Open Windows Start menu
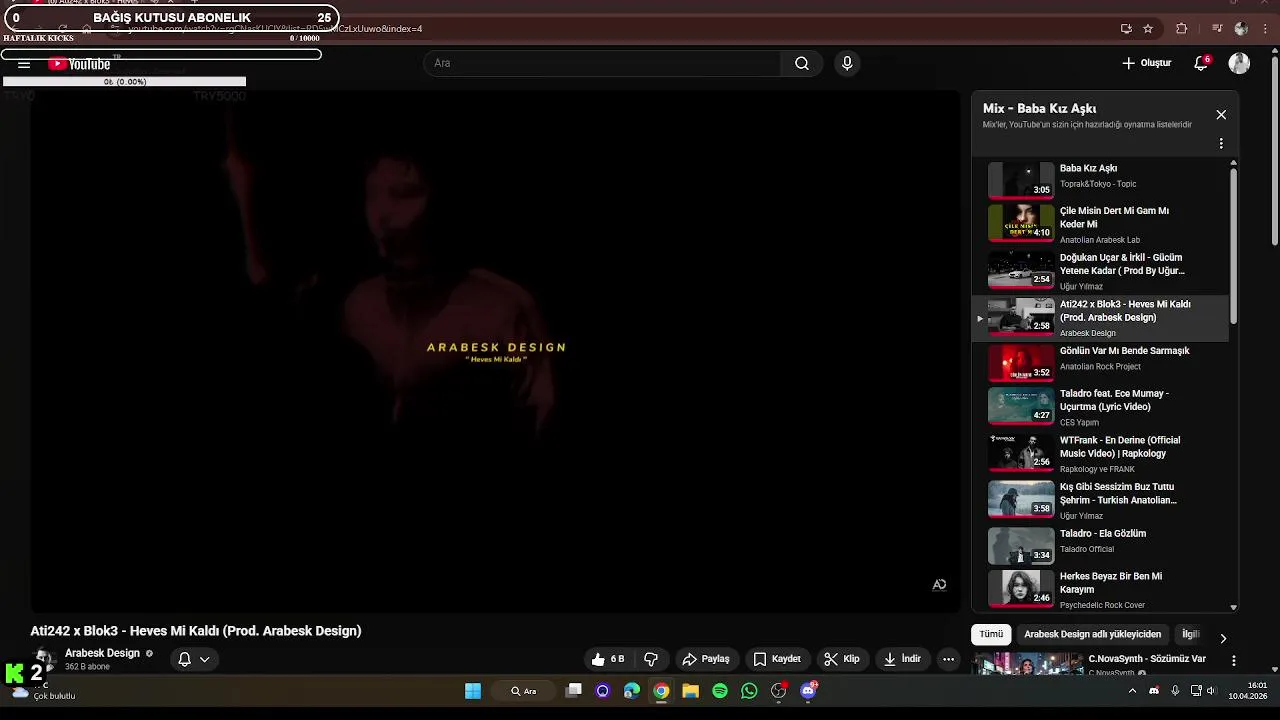Screen dimensions: 1280x720 (x=473, y=691)
